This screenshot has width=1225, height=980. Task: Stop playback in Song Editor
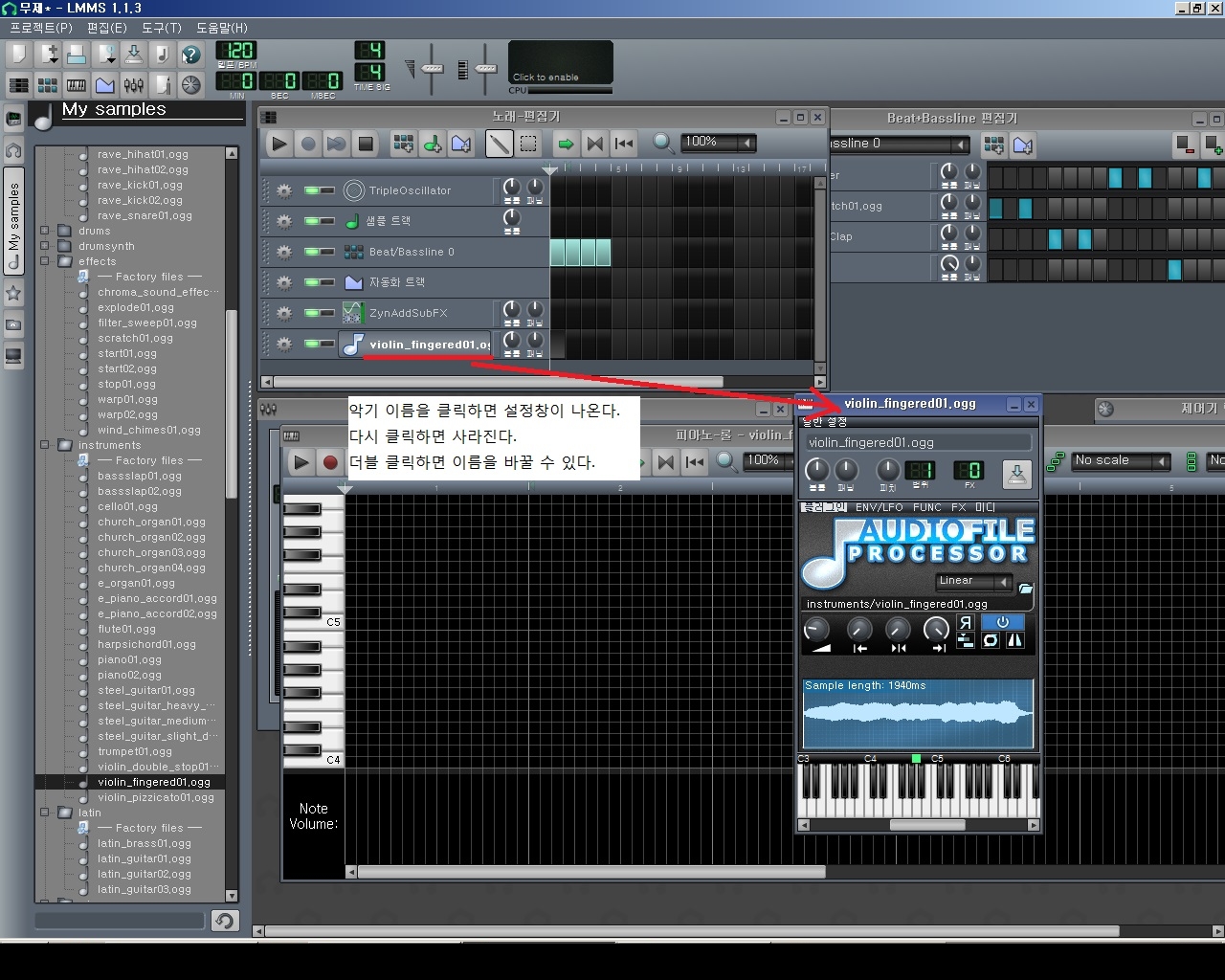(x=365, y=145)
